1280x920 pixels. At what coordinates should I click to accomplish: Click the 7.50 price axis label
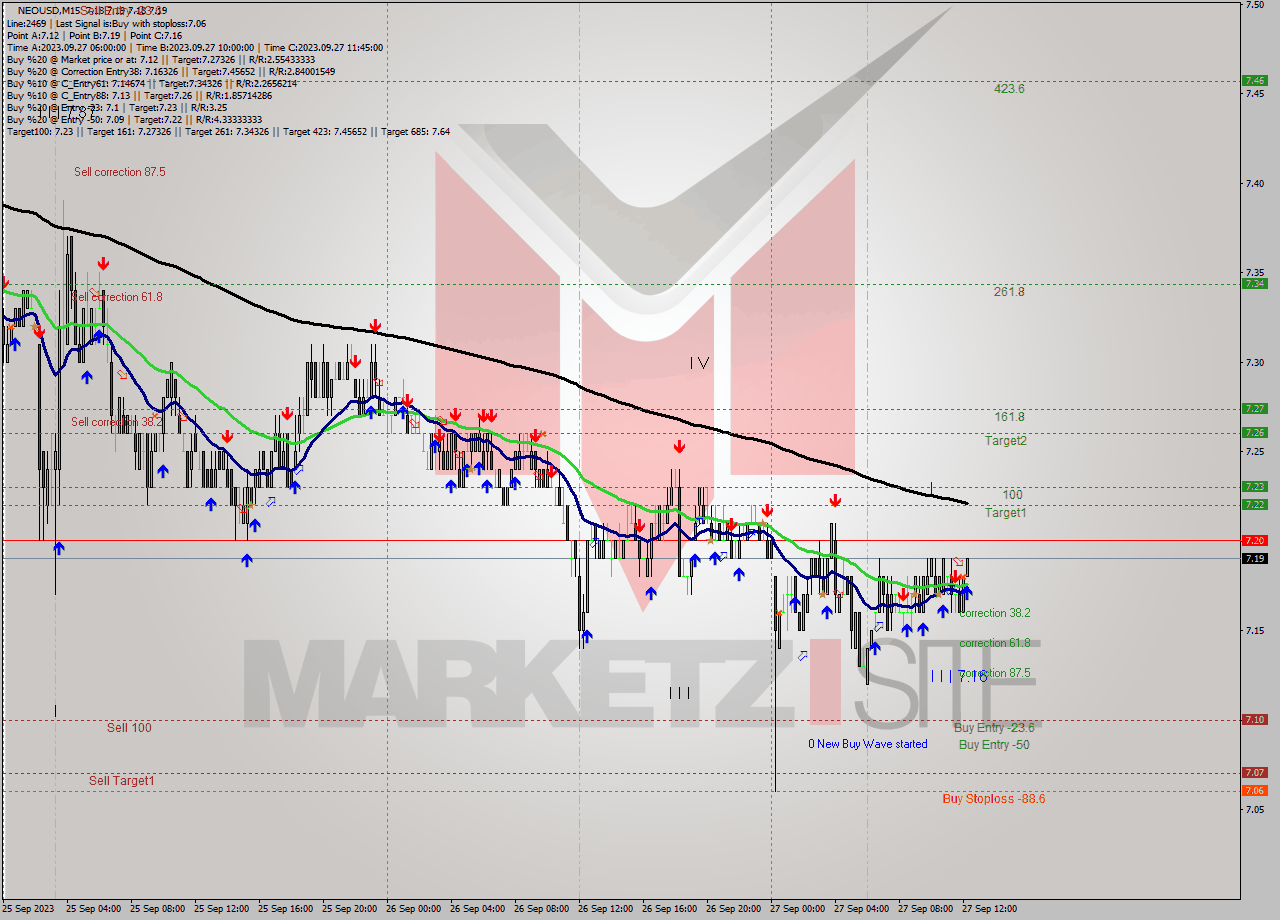click(x=1255, y=5)
